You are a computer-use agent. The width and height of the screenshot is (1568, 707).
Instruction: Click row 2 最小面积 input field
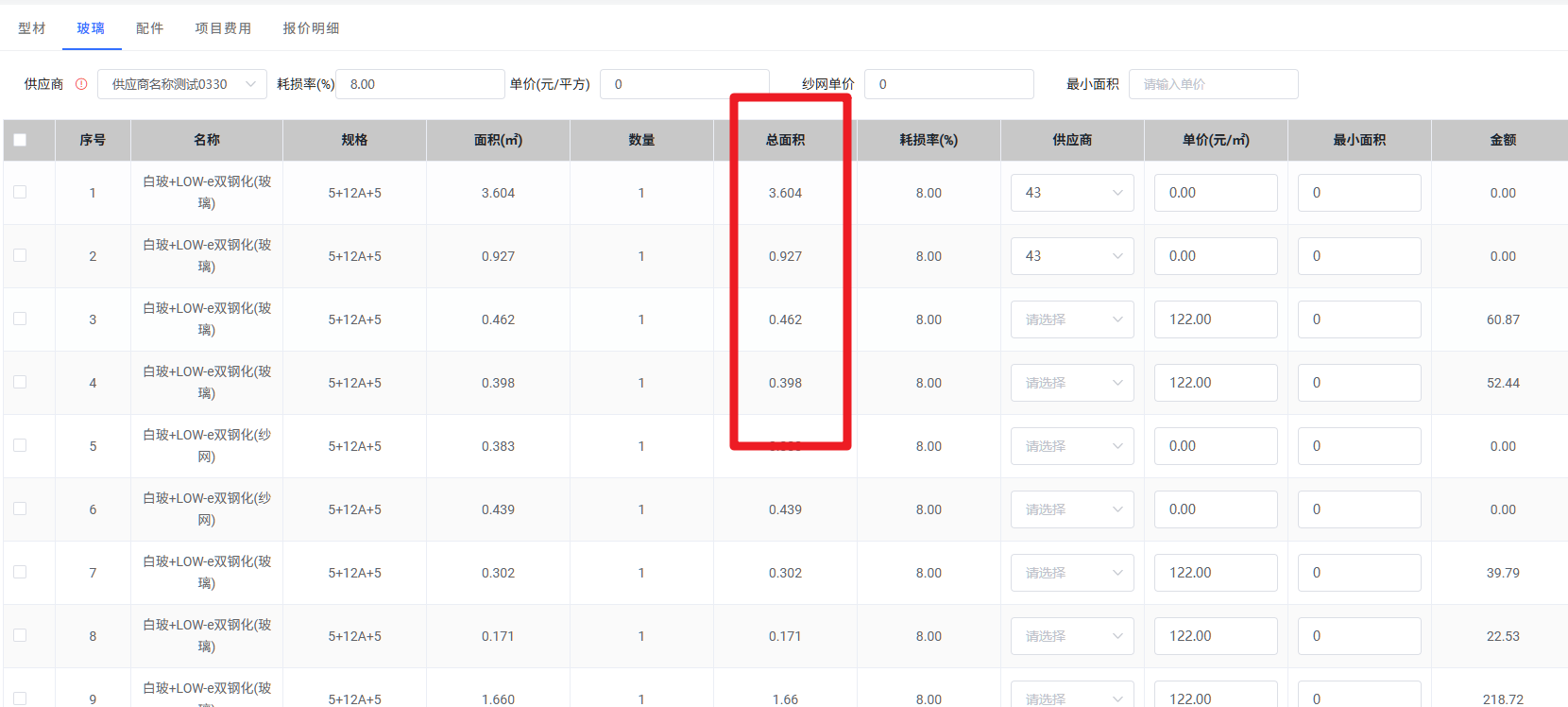pyautogui.click(x=1358, y=256)
